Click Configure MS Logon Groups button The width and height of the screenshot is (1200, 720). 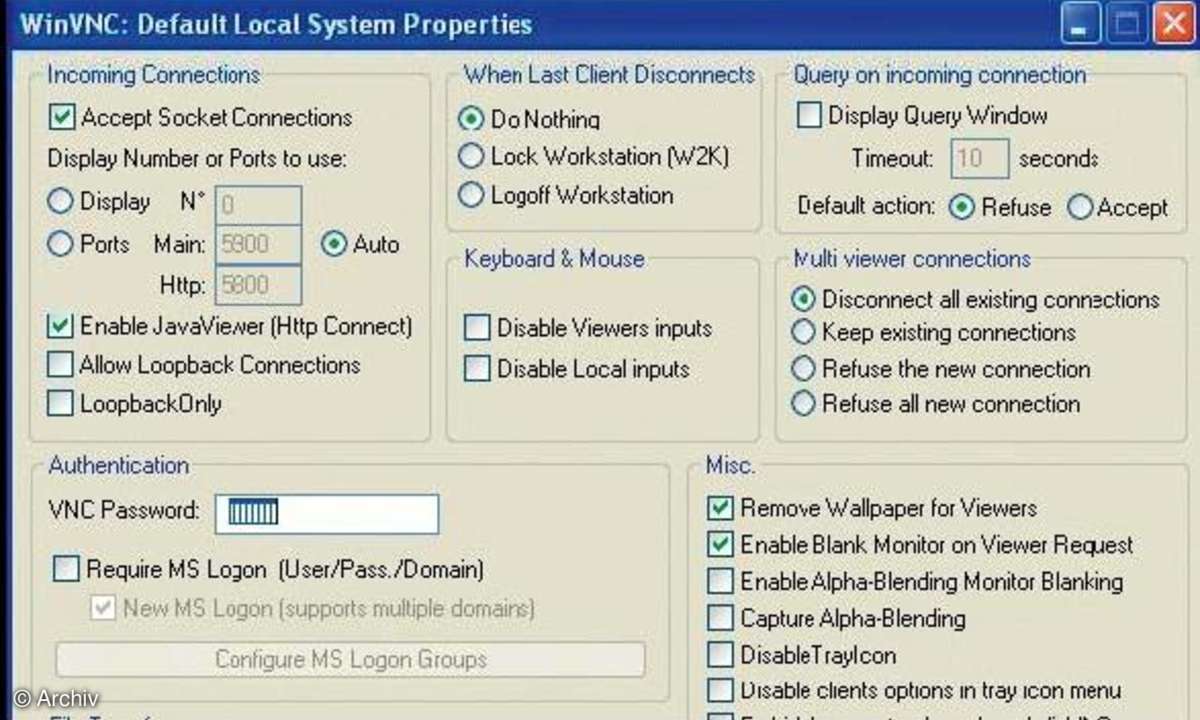350,659
